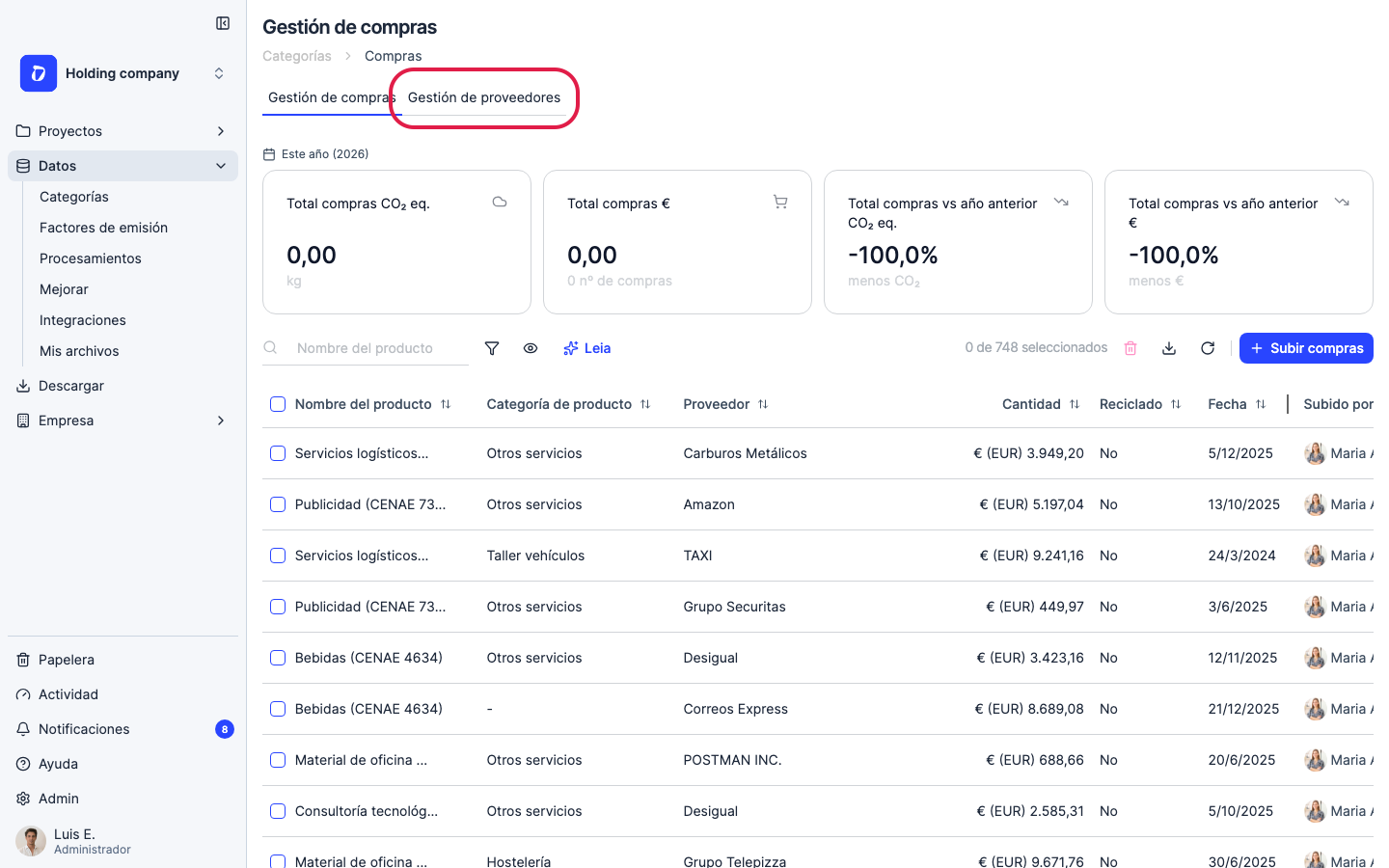Viewport: 1389px width, 868px height.
Task: Open the Mejorar section
Action: 64,289
